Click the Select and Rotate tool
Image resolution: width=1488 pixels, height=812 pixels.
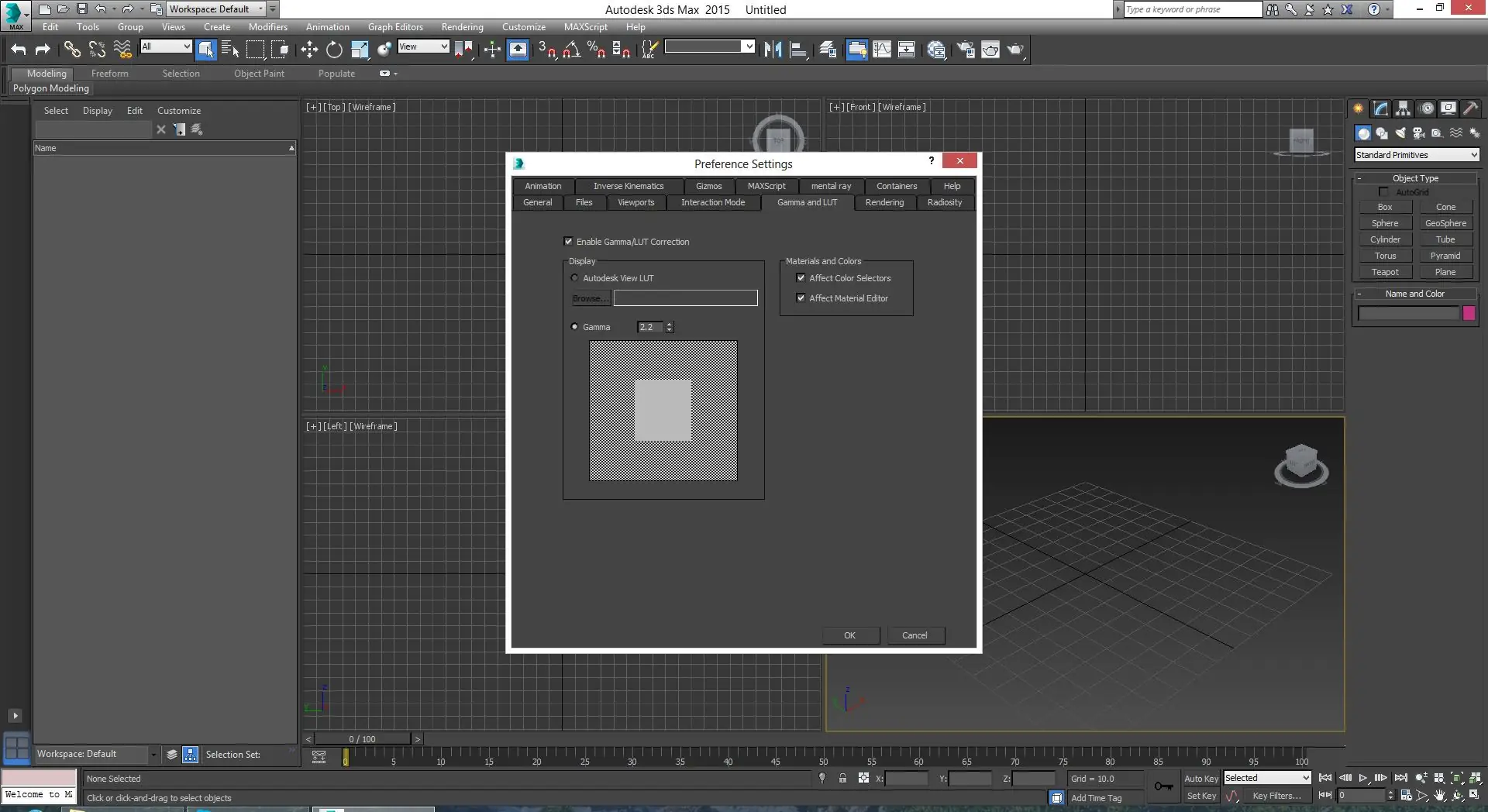click(x=334, y=50)
